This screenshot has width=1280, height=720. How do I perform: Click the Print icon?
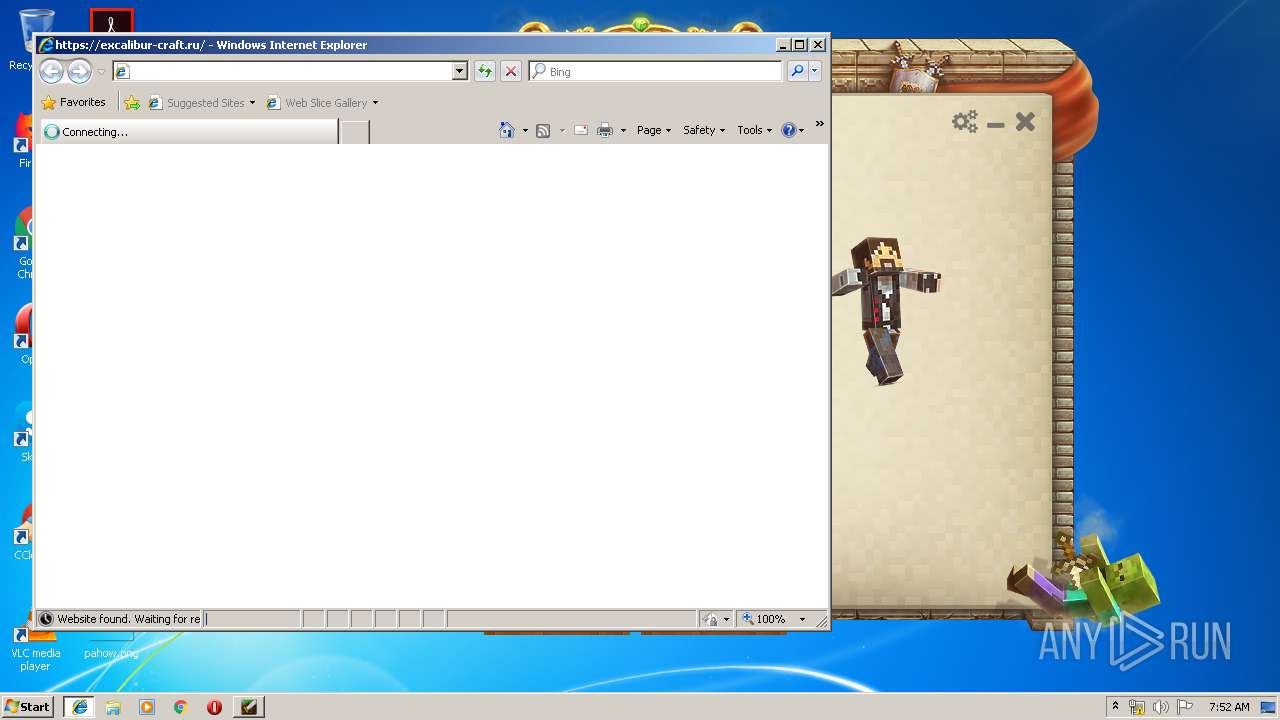pyautogui.click(x=605, y=130)
